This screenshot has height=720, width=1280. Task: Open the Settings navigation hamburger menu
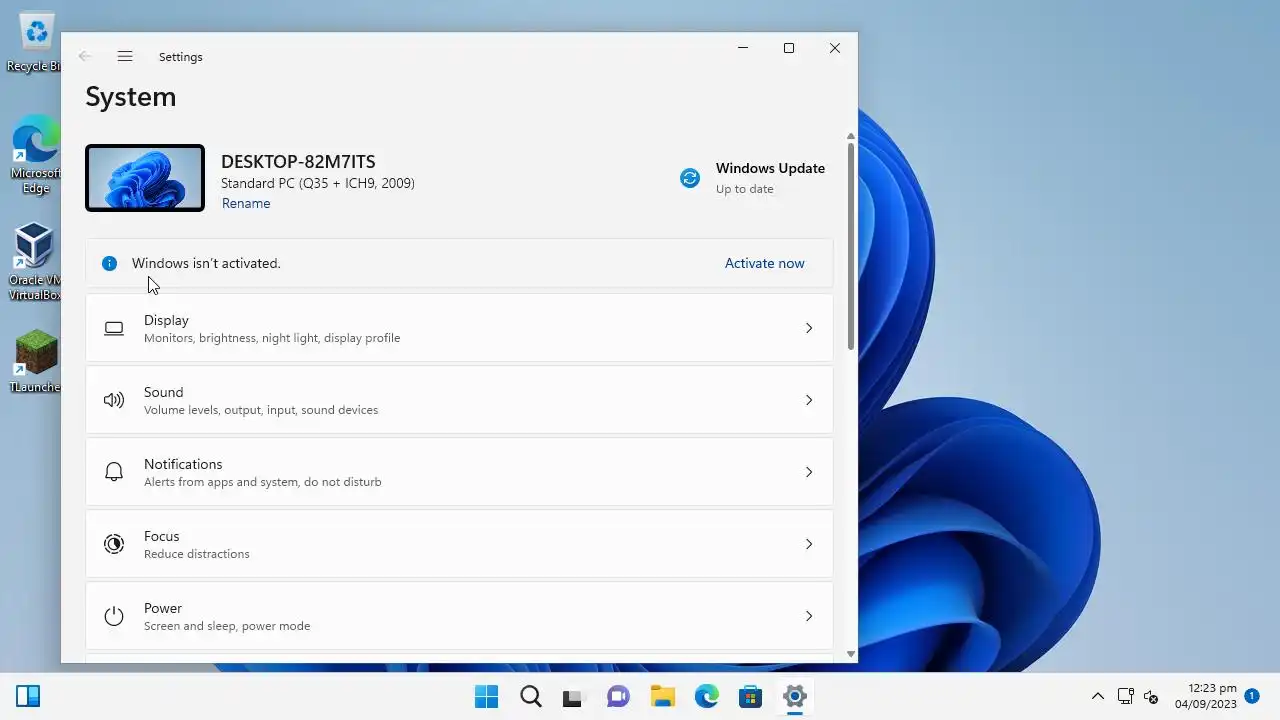[125, 57]
